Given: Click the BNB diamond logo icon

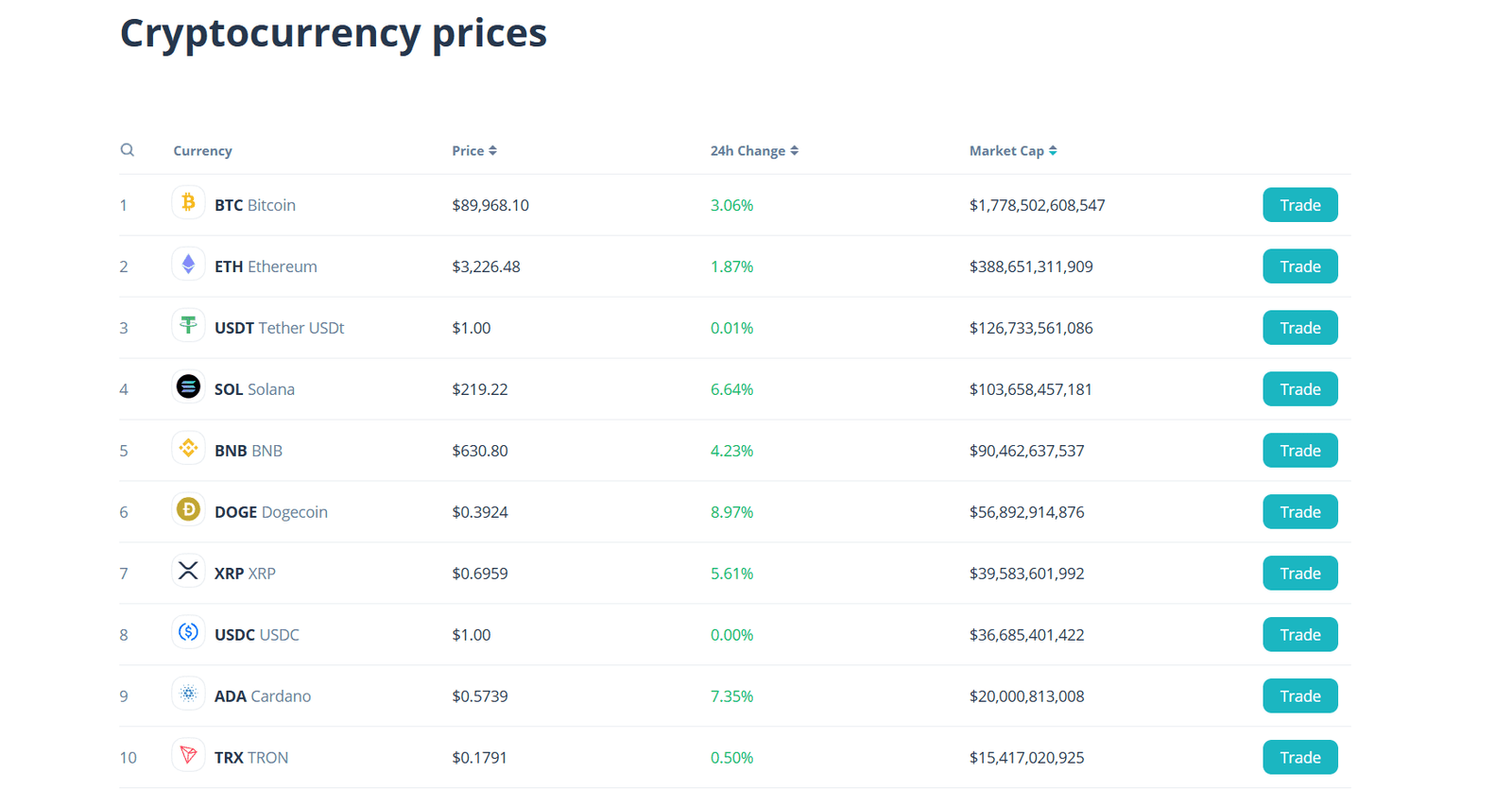Looking at the screenshot, I should [188, 448].
